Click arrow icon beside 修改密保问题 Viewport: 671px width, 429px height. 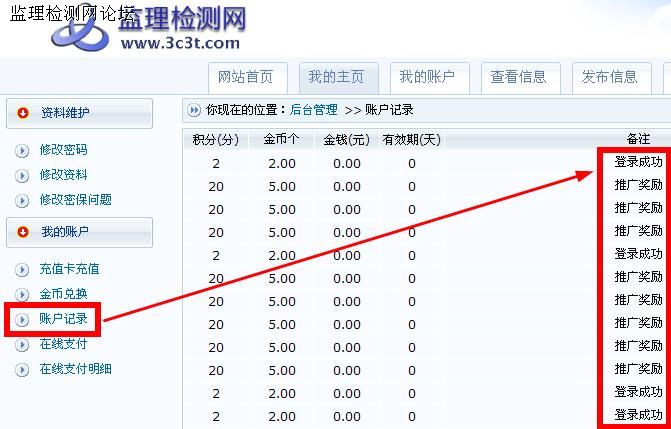pyautogui.click(x=22, y=201)
